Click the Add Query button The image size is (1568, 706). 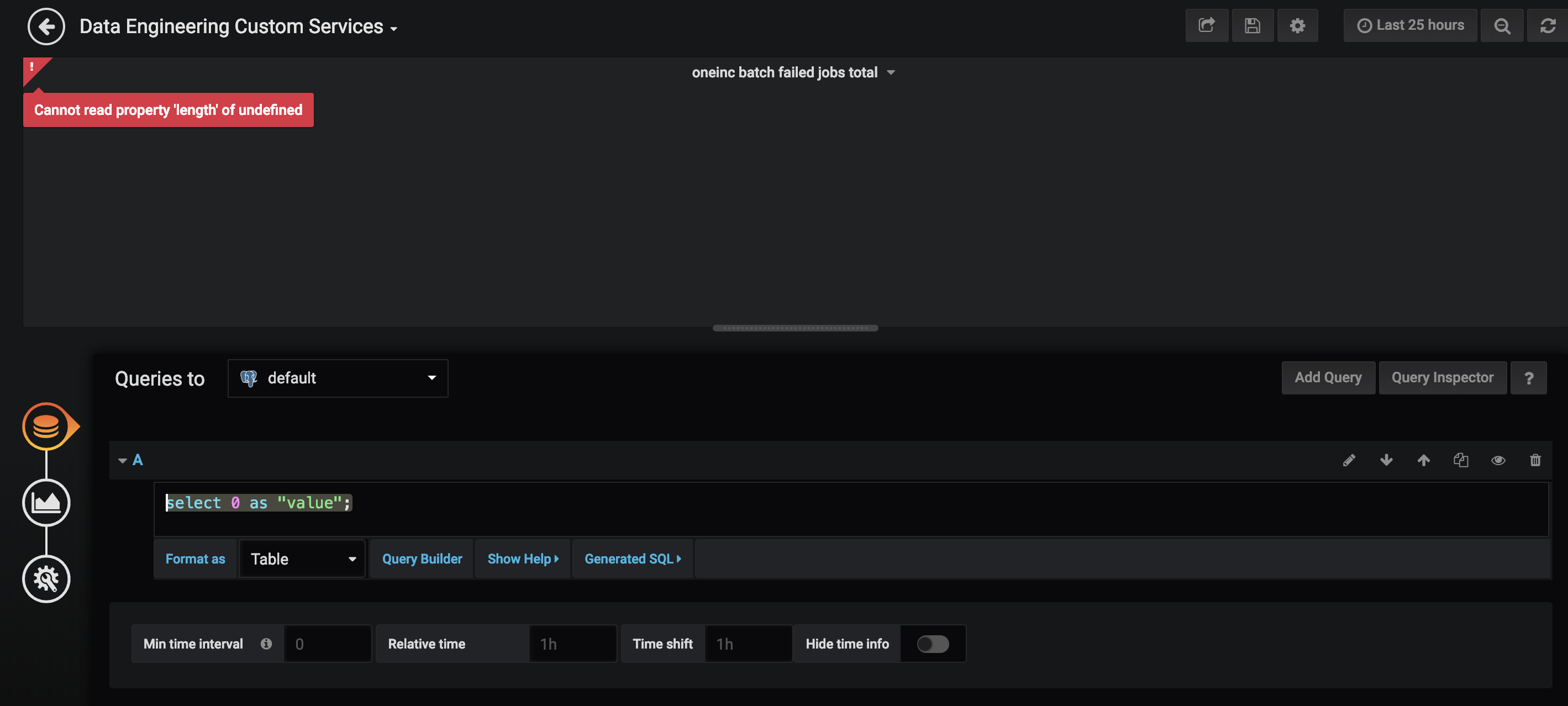[x=1328, y=378]
